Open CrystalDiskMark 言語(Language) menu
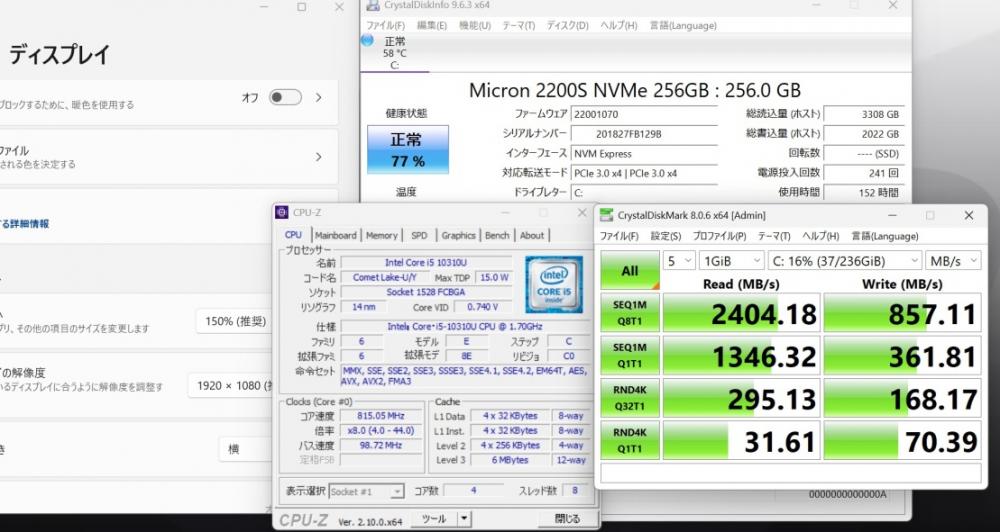This screenshot has height=532, width=1000. [885, 236]
